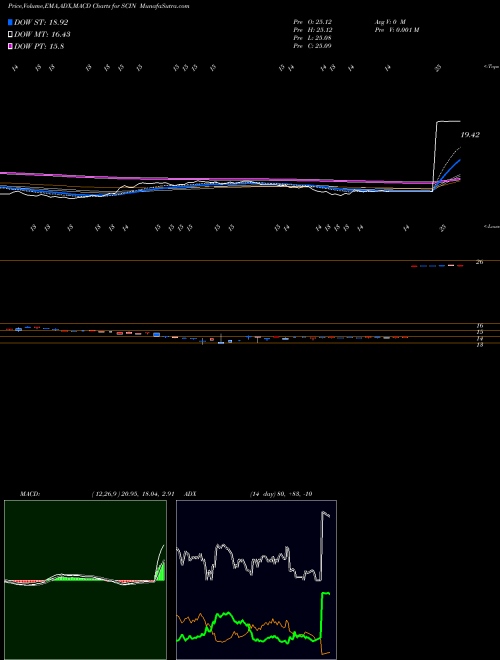Click the 'Pre O: 23.12' value
Image resolution: width=500 pixels, height=660 pixels.
[x=313, y=21]
